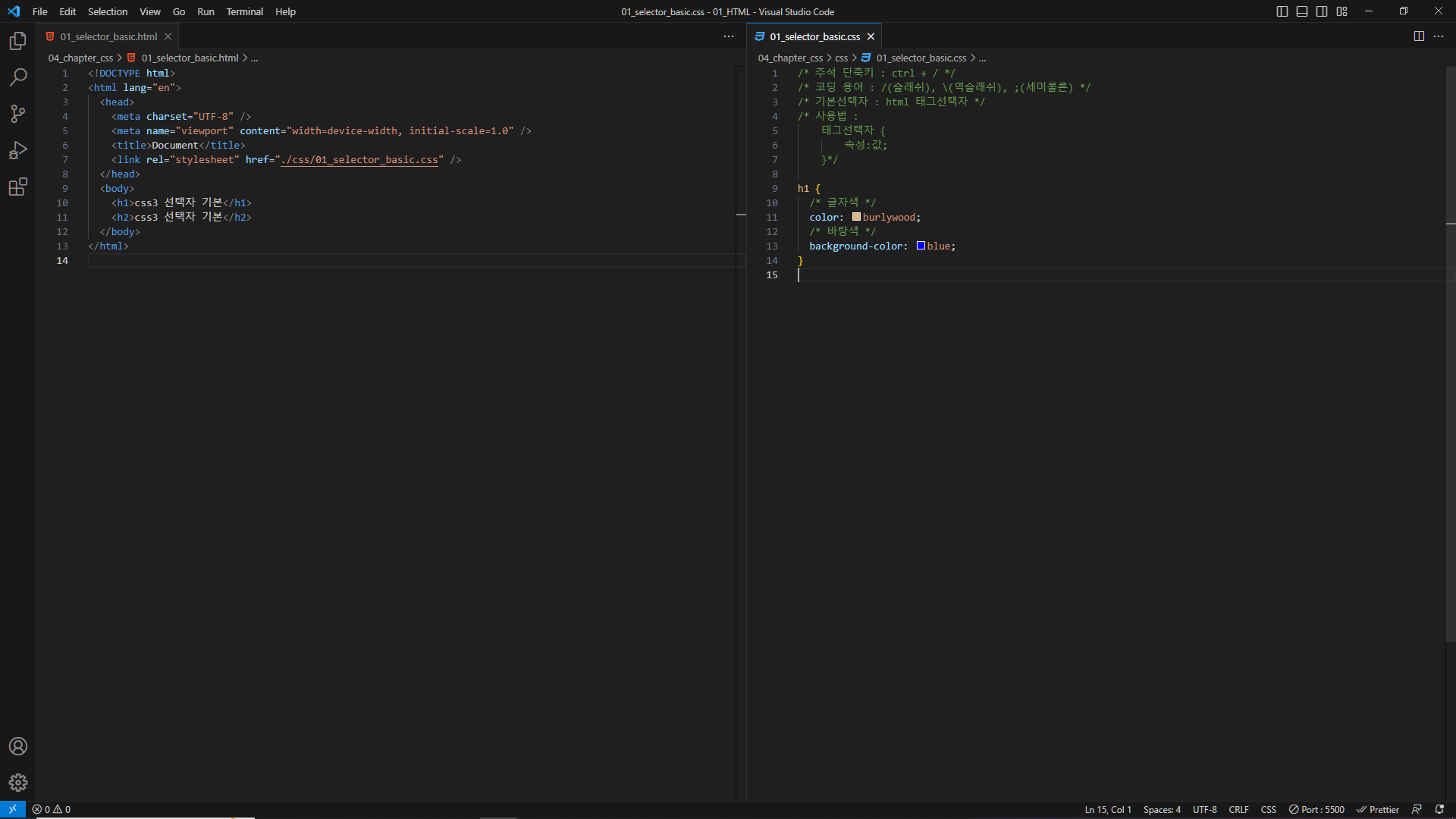The height and width of the screenshot is (819, 1456).
Task: Click the CRLF line ending indicator
Action: coord(1238,809)
